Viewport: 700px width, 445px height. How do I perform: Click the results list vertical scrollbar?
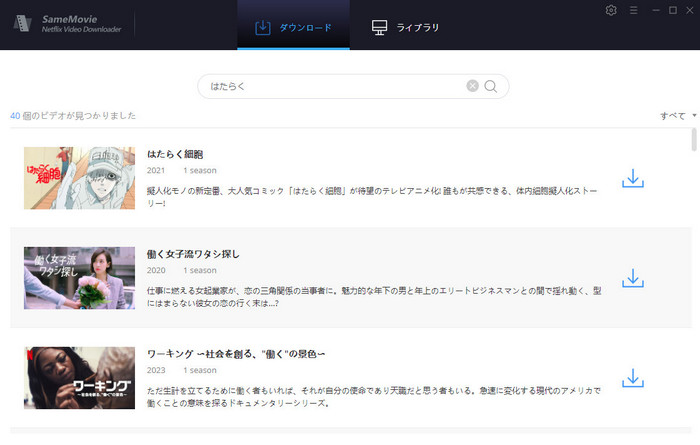pos(694,140)
